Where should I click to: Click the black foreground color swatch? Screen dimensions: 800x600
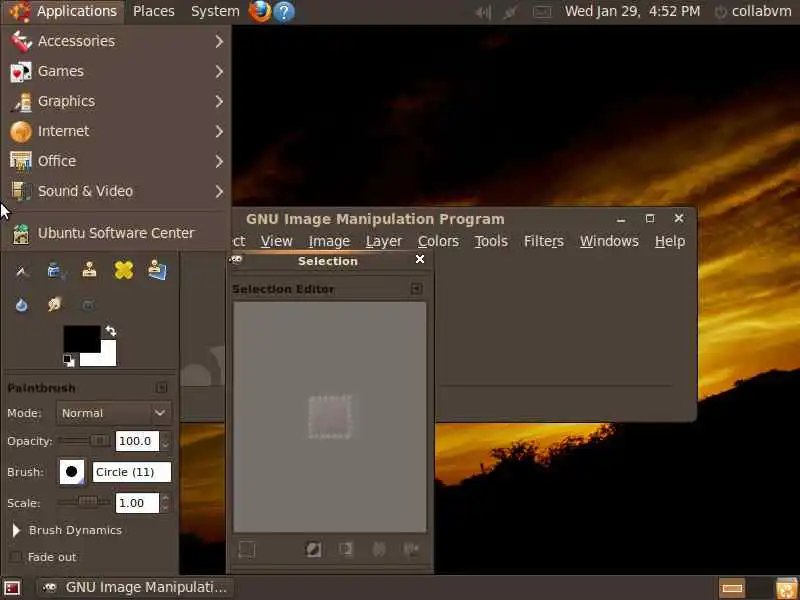point(82,338)
